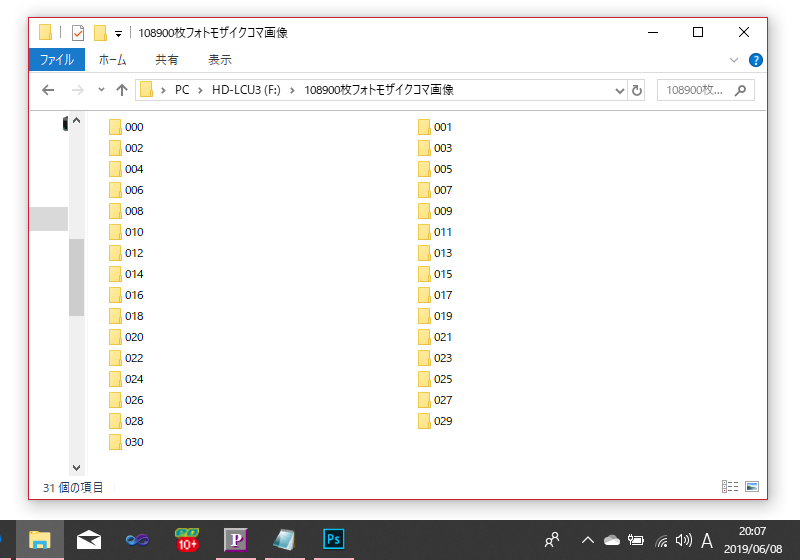The height and width of the screenshot is (560, 800).
Task: Open the ファイル menu tab
Action: pyautogui.click(x=57, y=60)
